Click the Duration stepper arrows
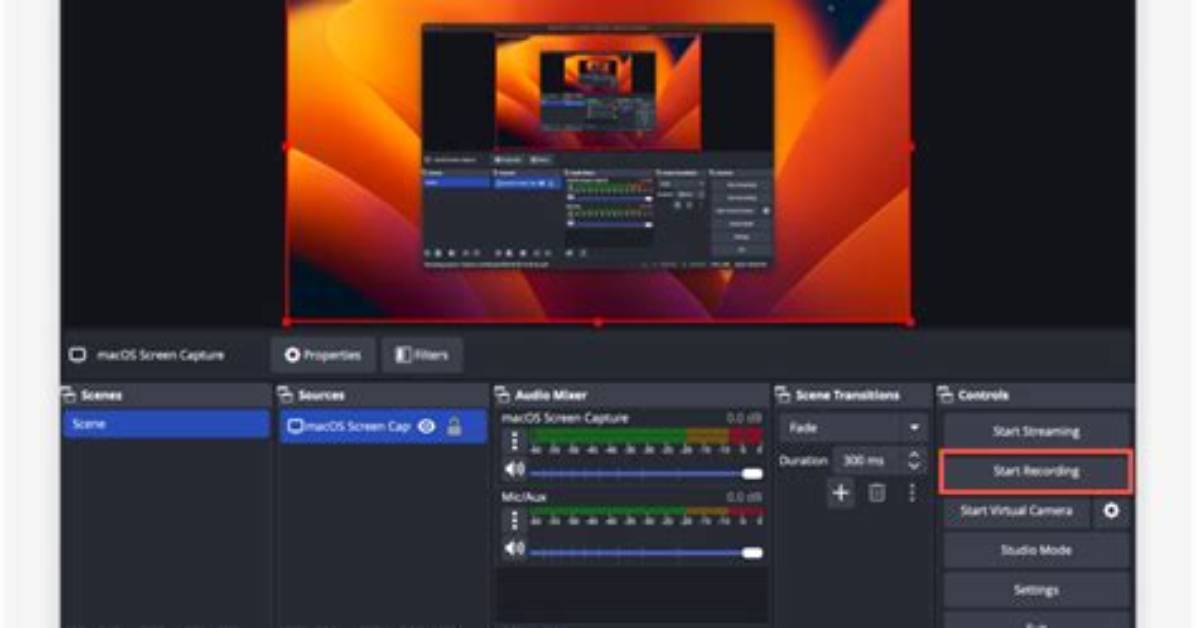 point(914,460)
